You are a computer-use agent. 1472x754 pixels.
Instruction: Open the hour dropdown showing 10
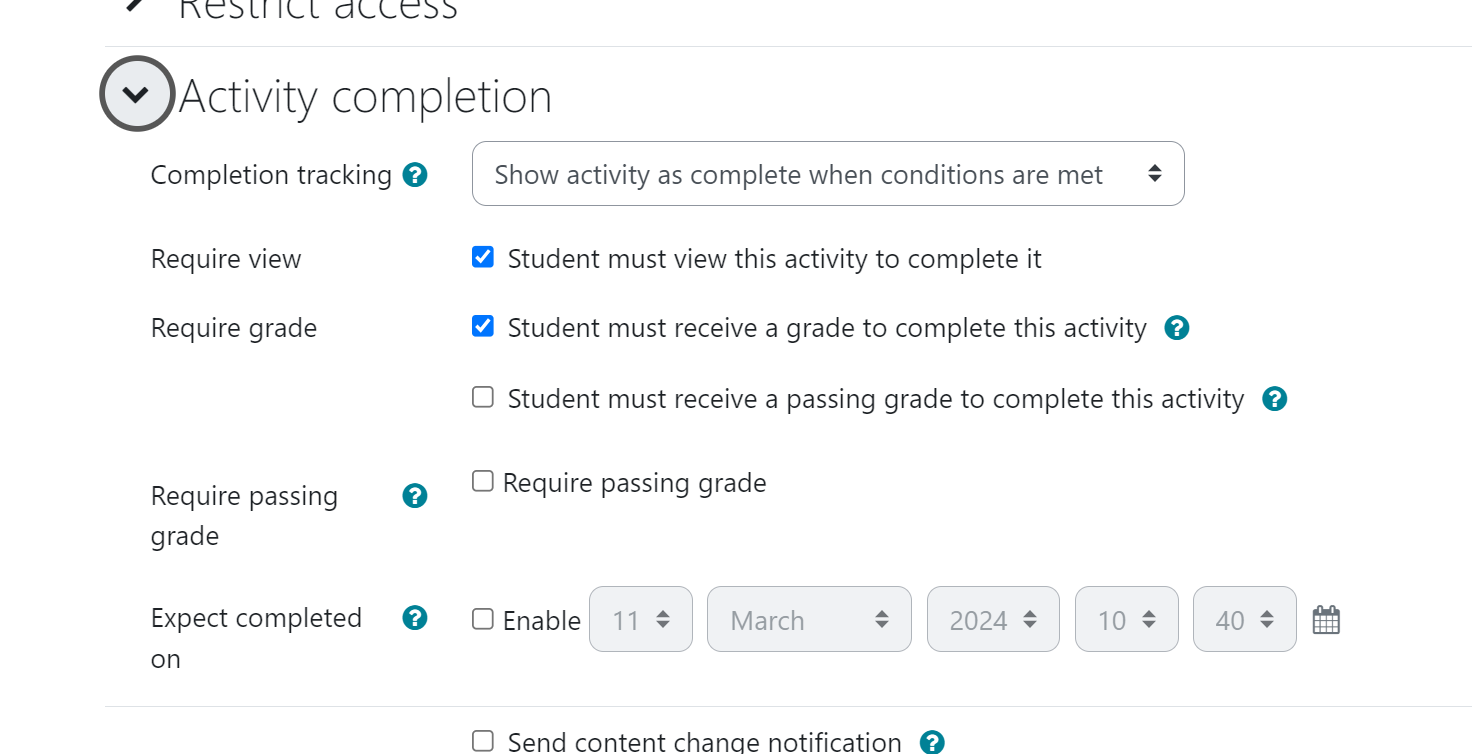pyautogui.click(x=1127, y=619)
